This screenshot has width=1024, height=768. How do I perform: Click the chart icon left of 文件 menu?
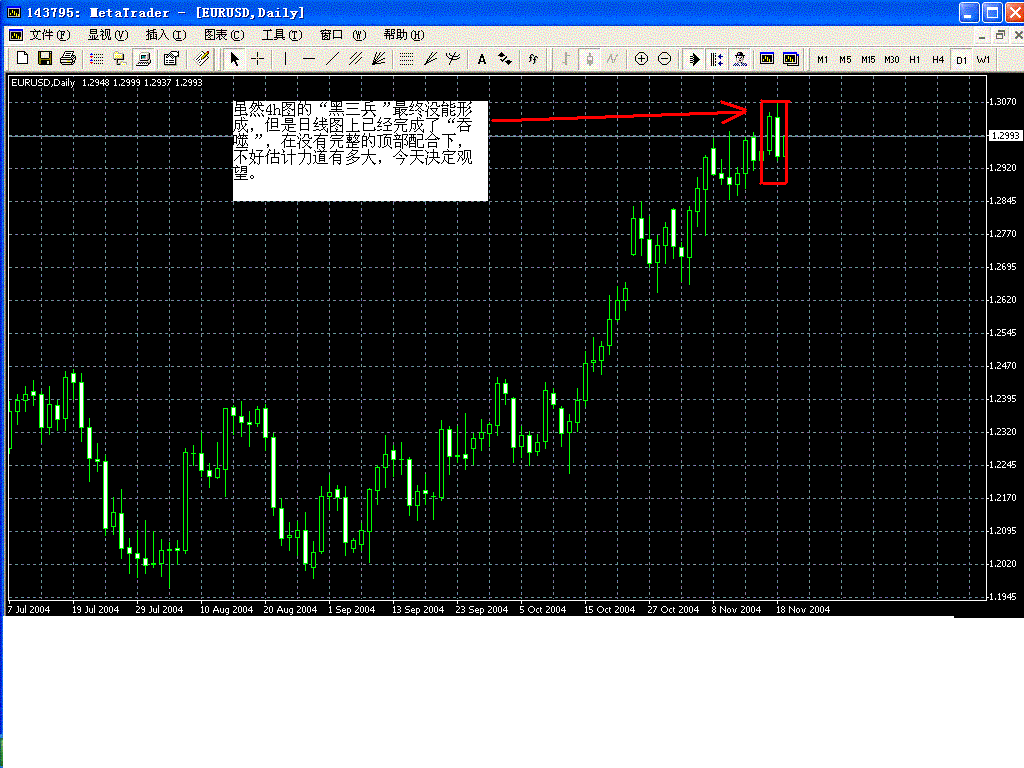click(x=16, y=35)
